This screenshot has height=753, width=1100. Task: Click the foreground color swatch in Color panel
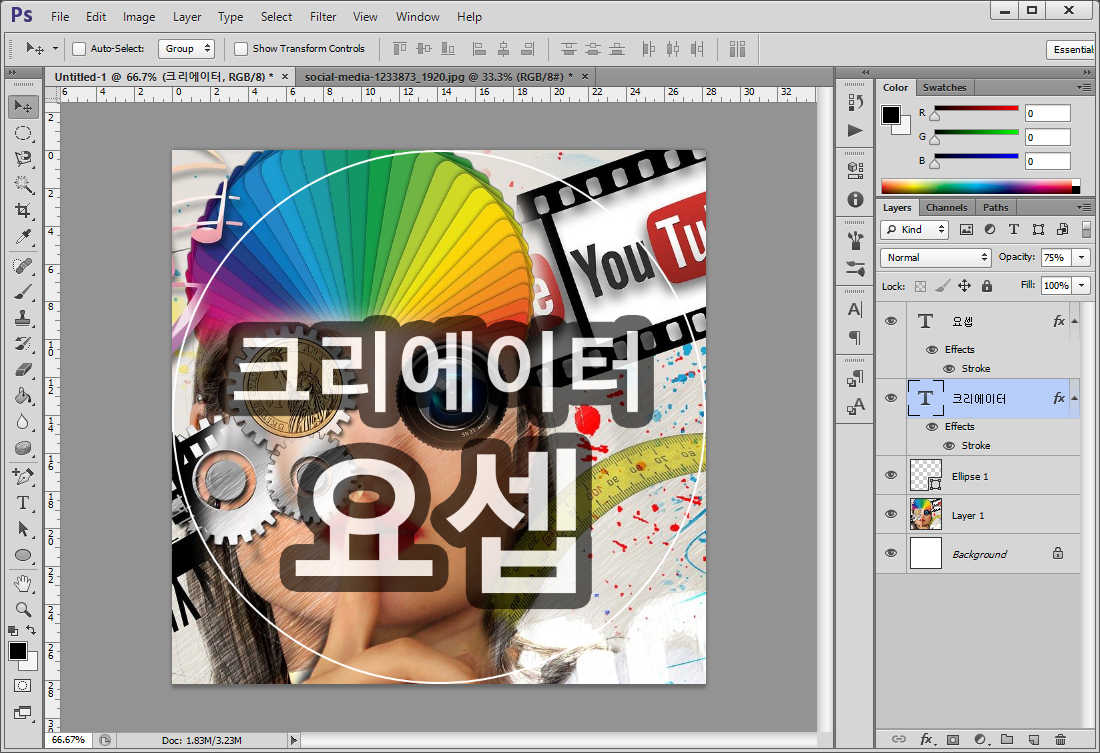pos(891,115)
